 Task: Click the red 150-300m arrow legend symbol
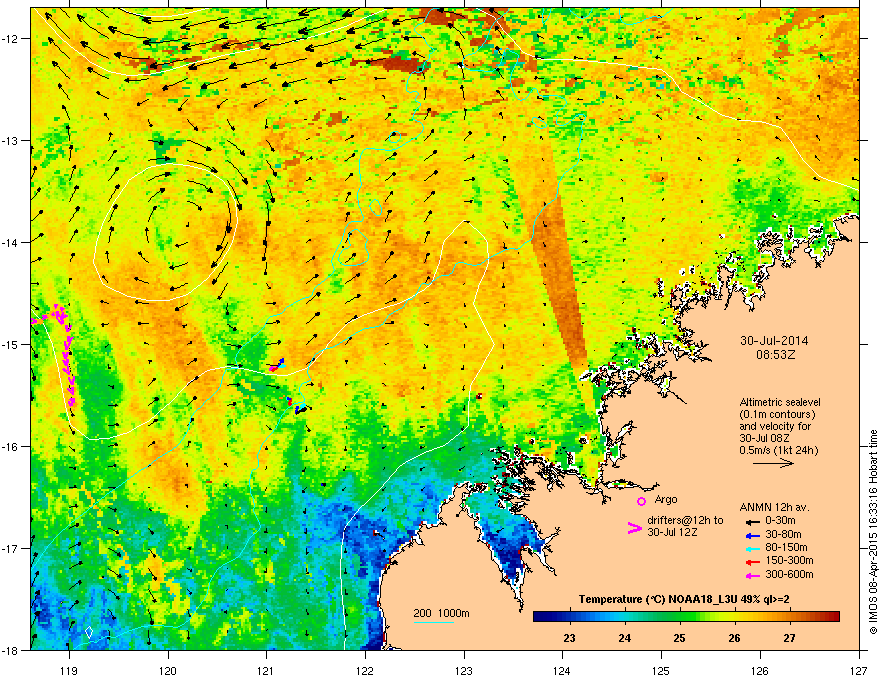point(752,562)
